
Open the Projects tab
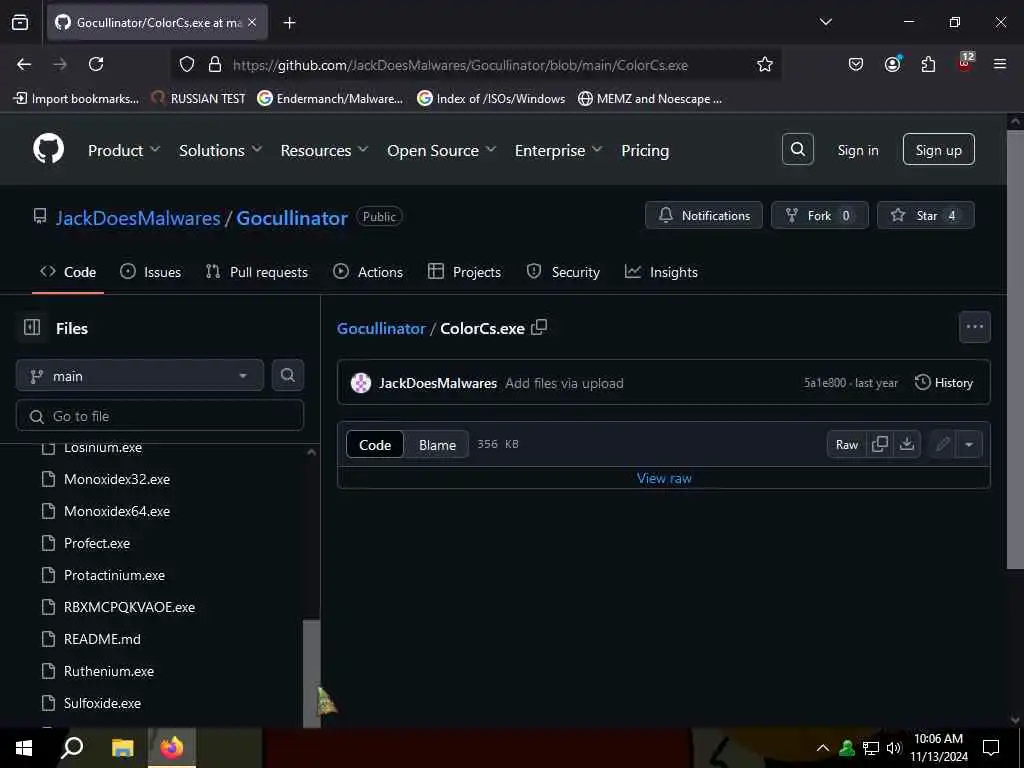(x=464, y=272)
